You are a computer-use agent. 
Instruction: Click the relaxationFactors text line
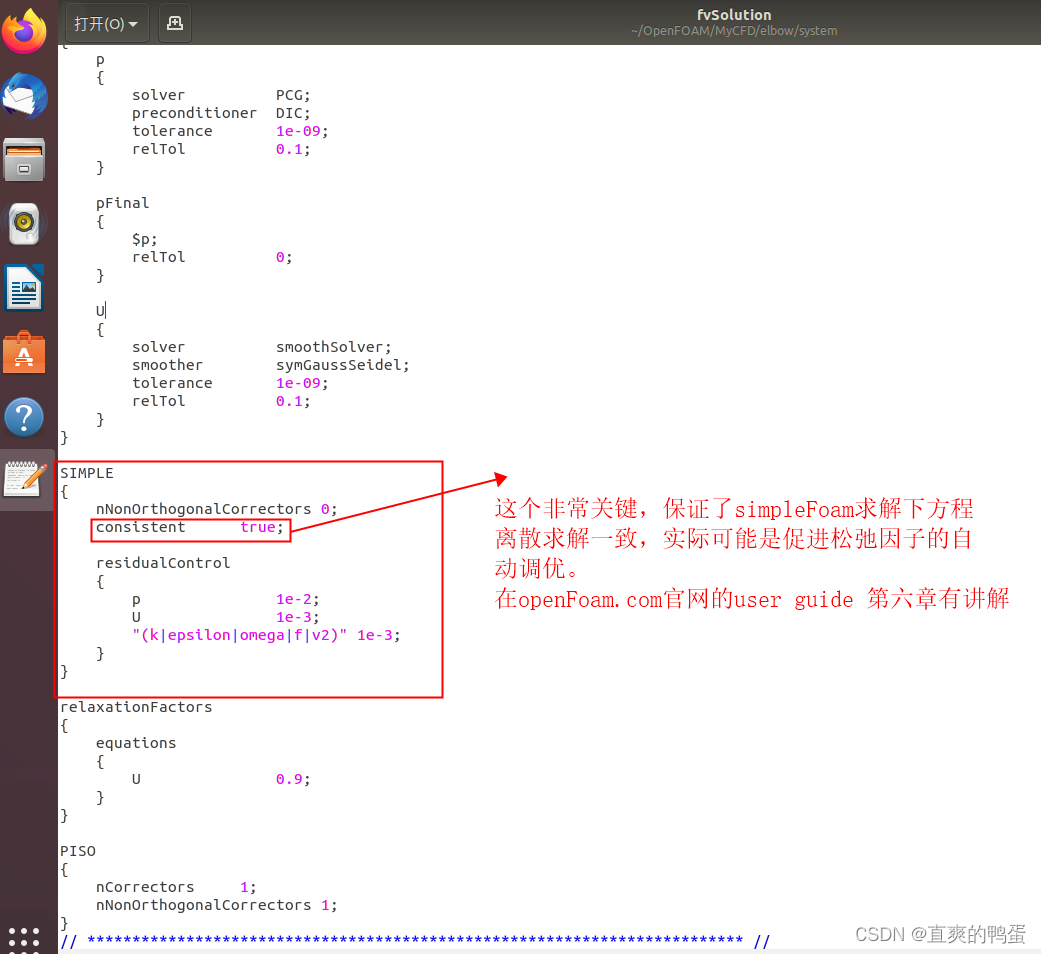[135, 707]
